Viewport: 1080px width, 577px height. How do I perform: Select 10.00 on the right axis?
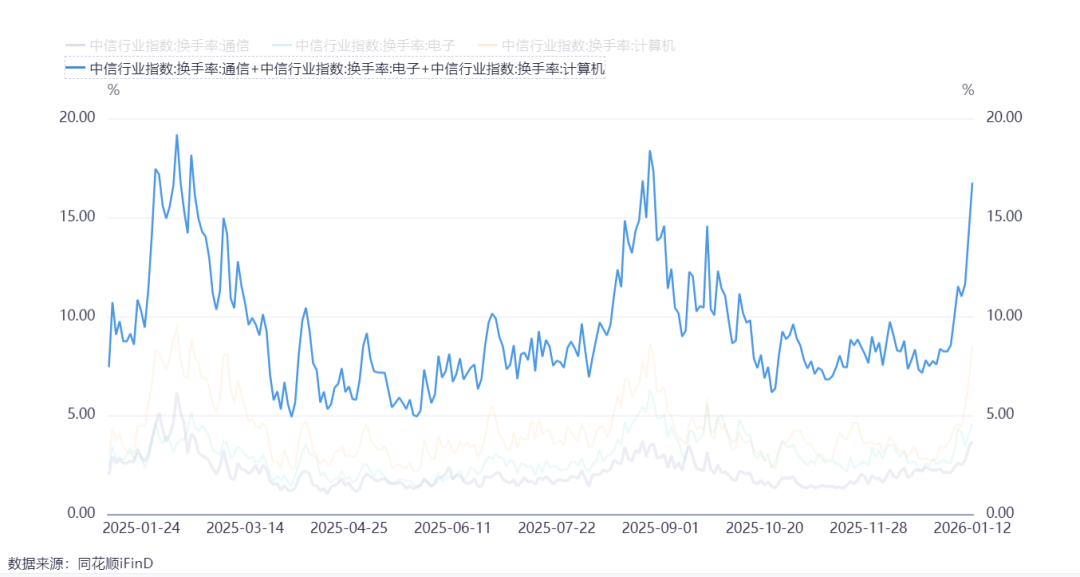pyautogui.click(x=1004, y=315)
